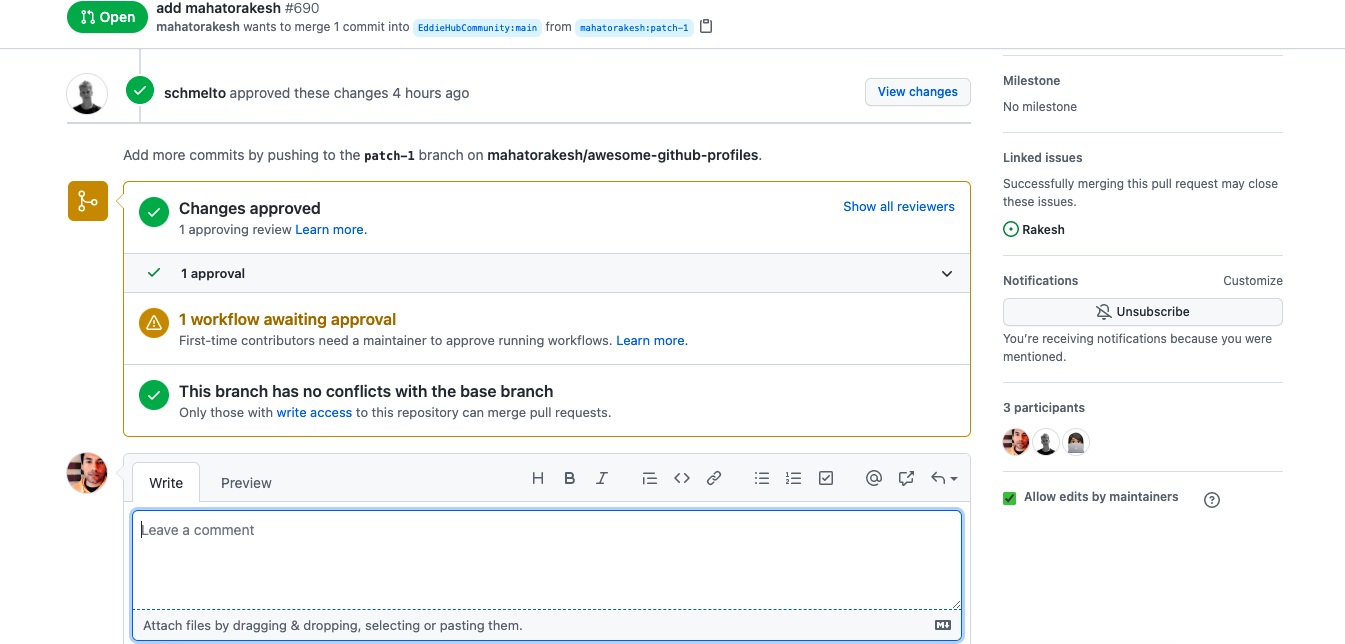Mention a user with the @ icon
Image resolution: width=1345 pixels, height=644 pixels.
point(874,479)
